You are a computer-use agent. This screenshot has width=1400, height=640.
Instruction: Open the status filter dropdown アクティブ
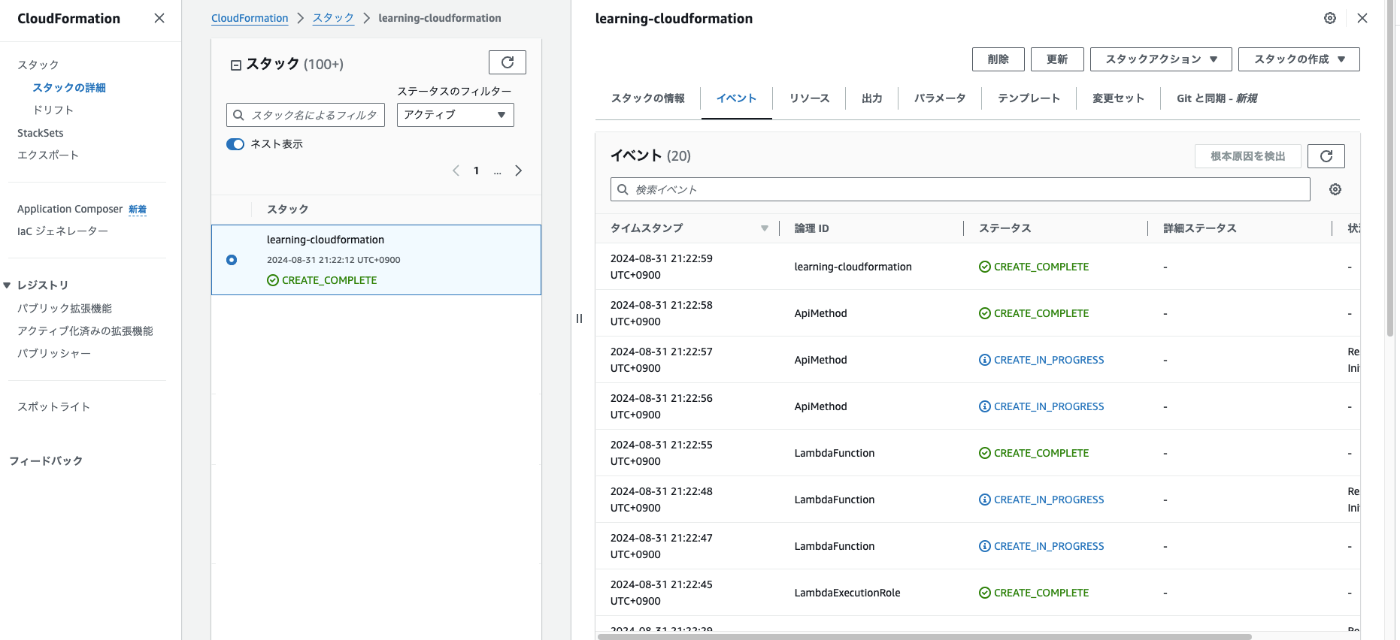click(x=455, y=115)
